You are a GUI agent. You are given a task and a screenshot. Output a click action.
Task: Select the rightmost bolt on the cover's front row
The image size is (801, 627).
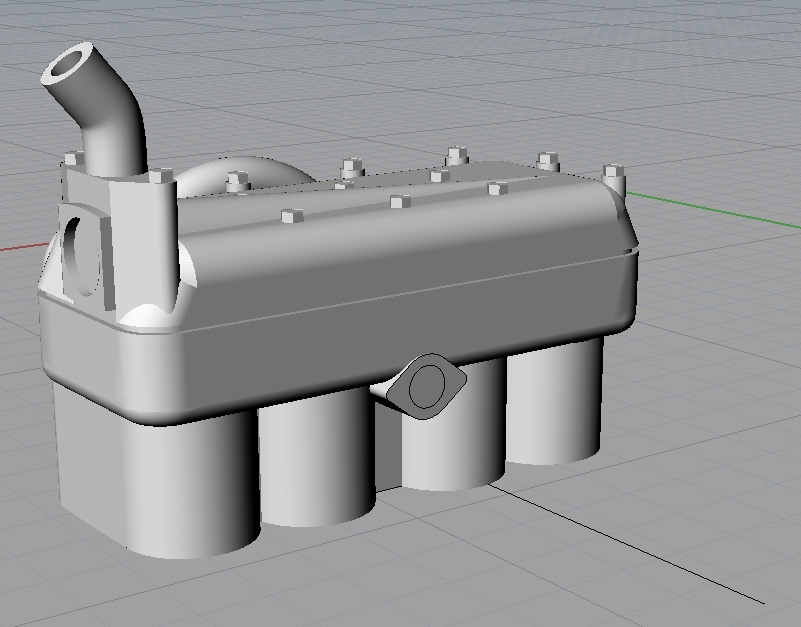point(497,188)
